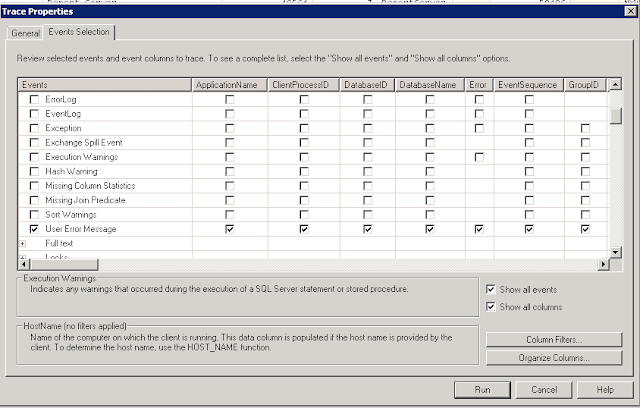Click the DatabaseName column header
Viewport: 640px width, 408px height.
[430, 85]
